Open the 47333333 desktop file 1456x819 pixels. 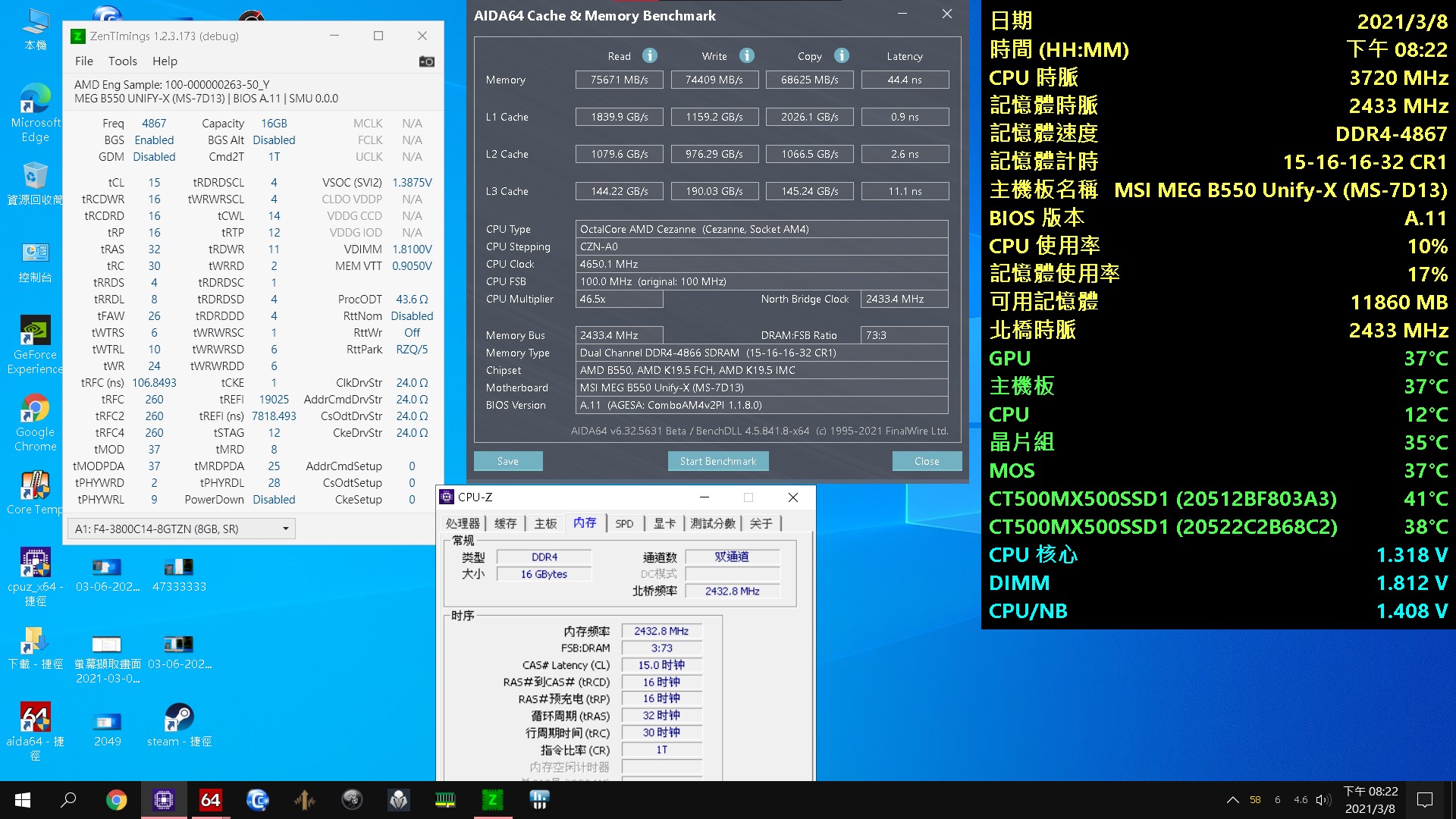[x=179, y=575]
